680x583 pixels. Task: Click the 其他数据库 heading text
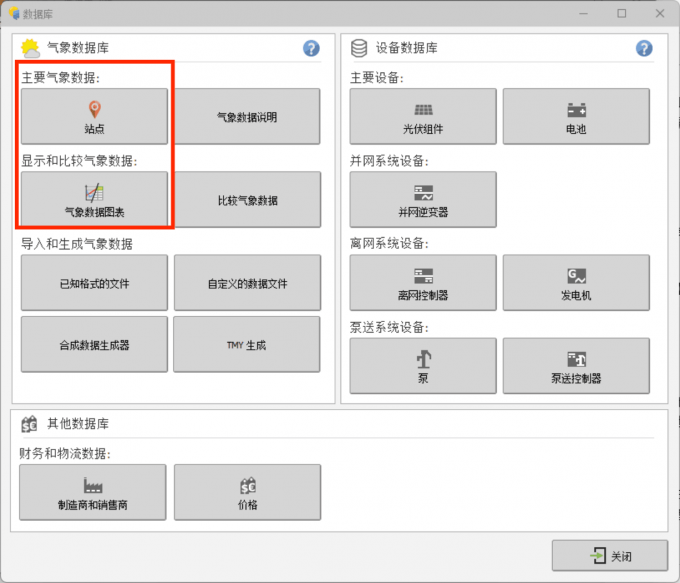[x=78, y=424]
